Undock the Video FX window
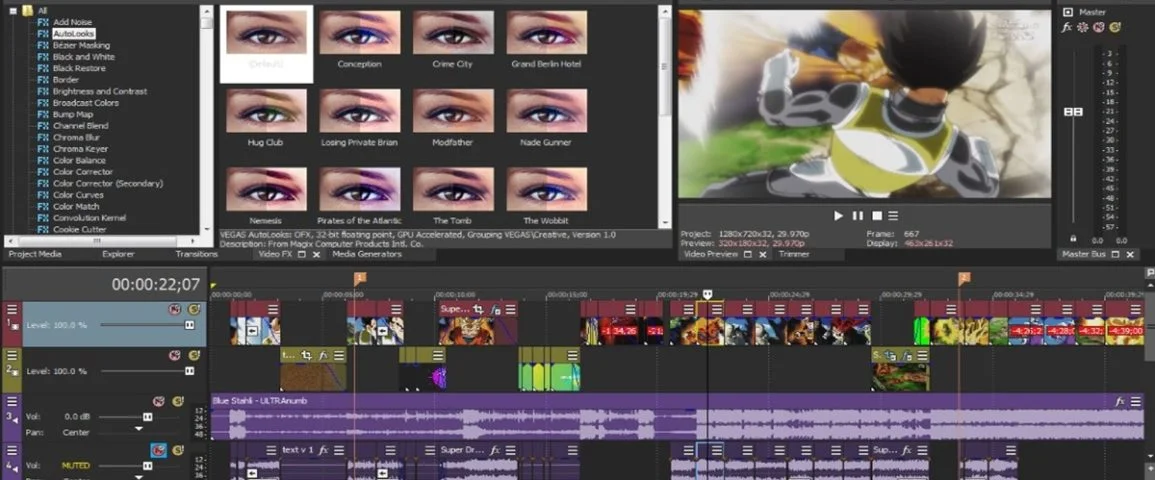 click(303, 254)
